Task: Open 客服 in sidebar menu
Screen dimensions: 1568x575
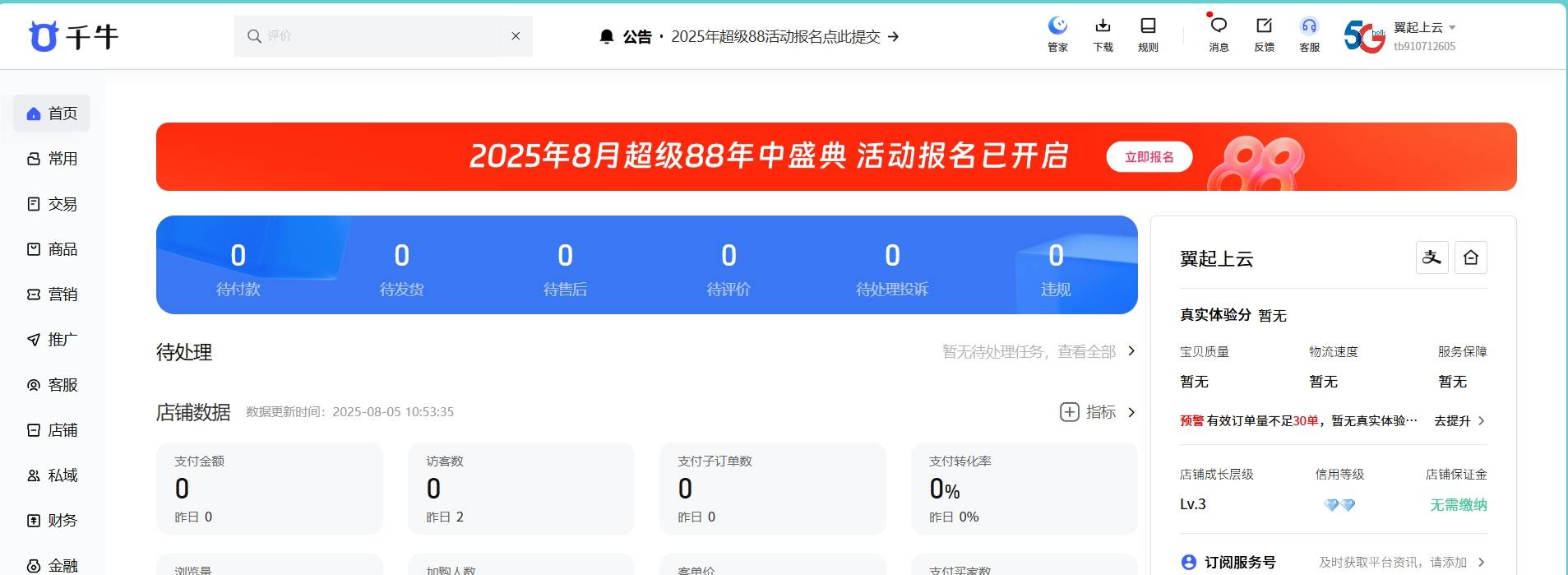Action: coord(51,385)
